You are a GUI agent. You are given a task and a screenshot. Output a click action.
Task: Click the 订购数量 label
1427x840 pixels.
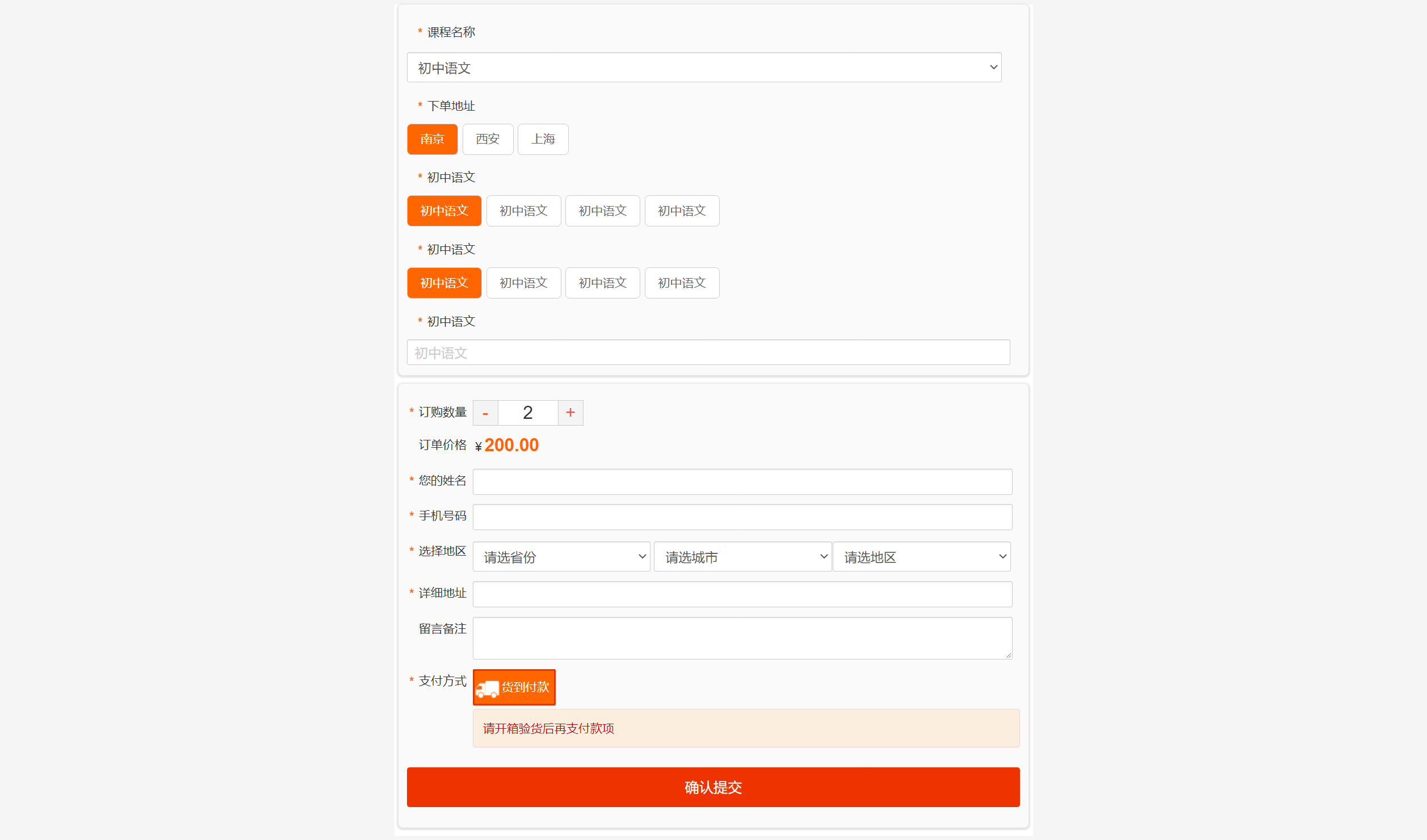[x=443, y=412]
